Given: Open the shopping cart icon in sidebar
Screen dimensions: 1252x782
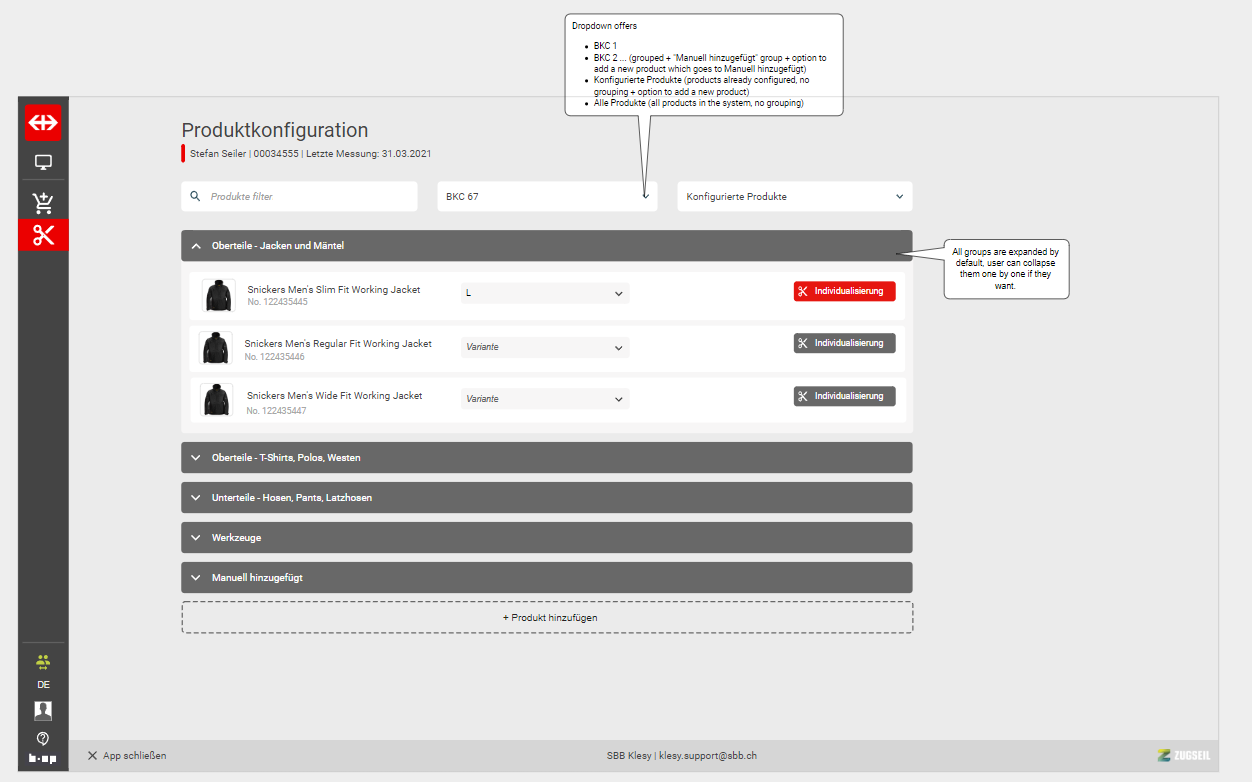Looking at the screenshot, I should tap(43, 201).
